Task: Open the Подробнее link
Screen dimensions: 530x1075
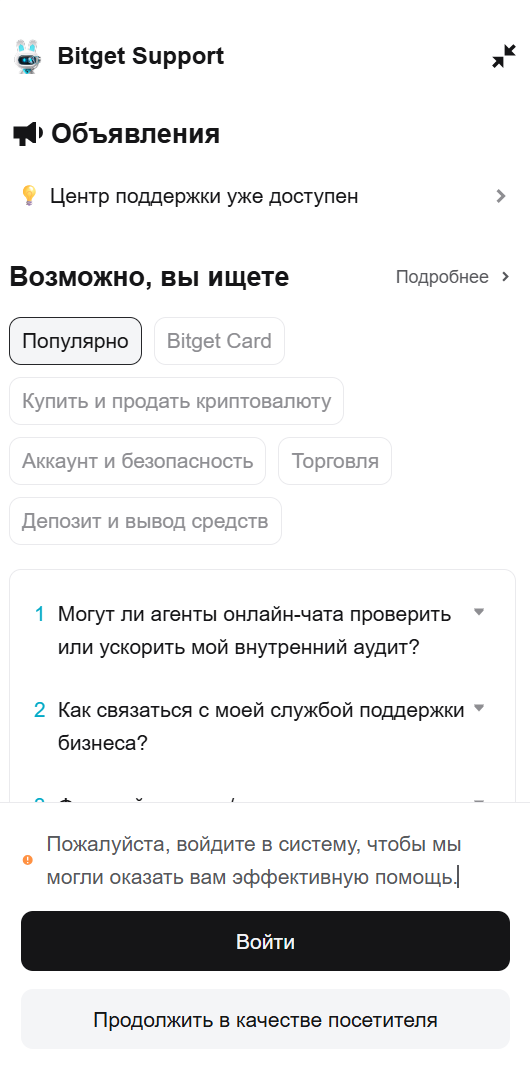Action: coord(442,277)
